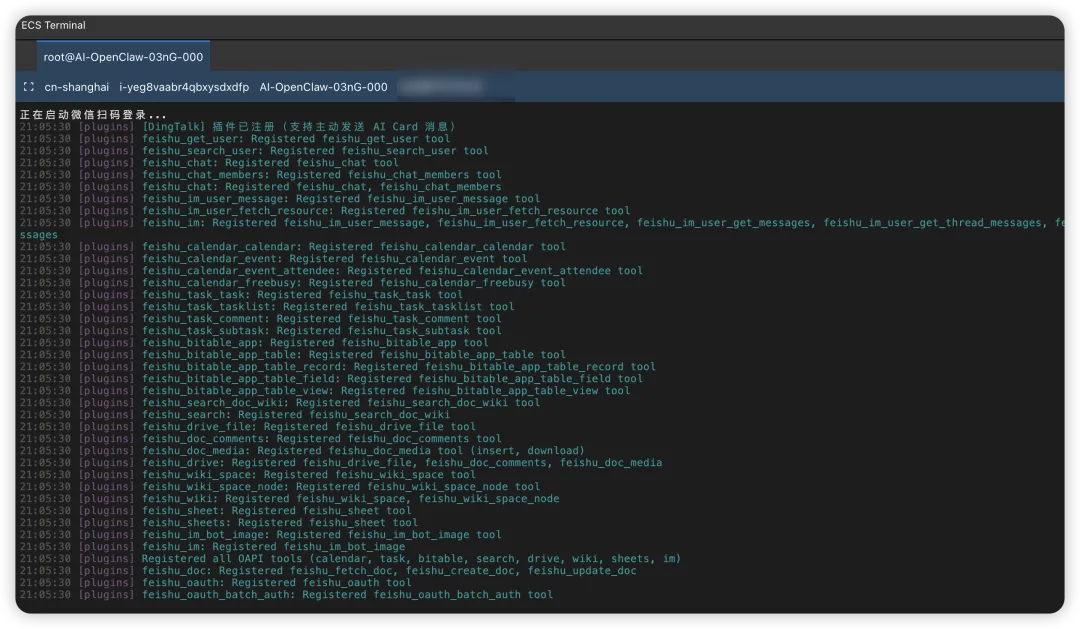Image resolution: width=1080 pixels, height=629 pixels.
Task: Click the feishu_doc_comments tool log line
Action: pyautogui.click(x=260, y=439)
